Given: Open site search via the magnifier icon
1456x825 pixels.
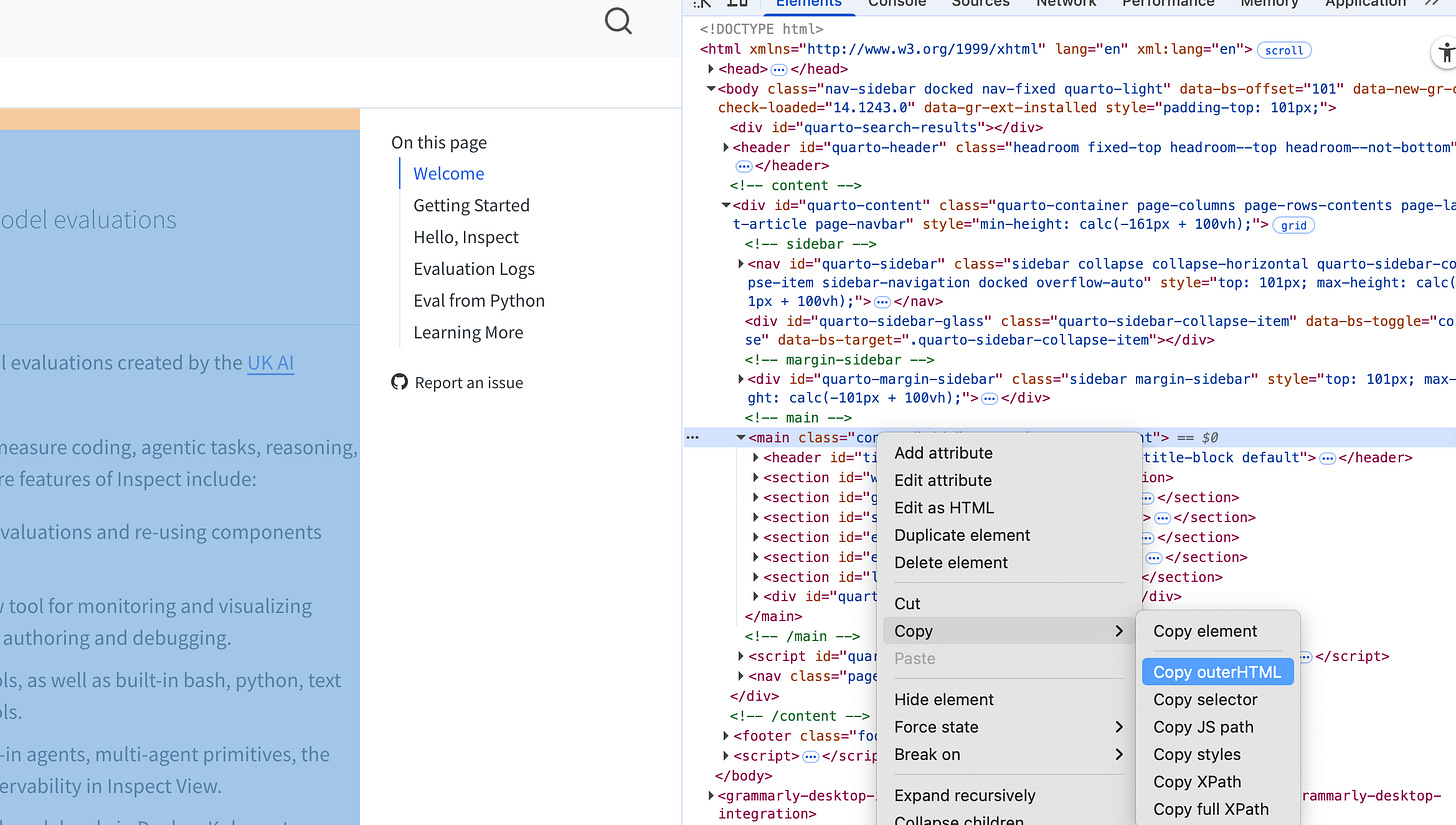Looking at the screenshot, I should click(x=618, y=20).
